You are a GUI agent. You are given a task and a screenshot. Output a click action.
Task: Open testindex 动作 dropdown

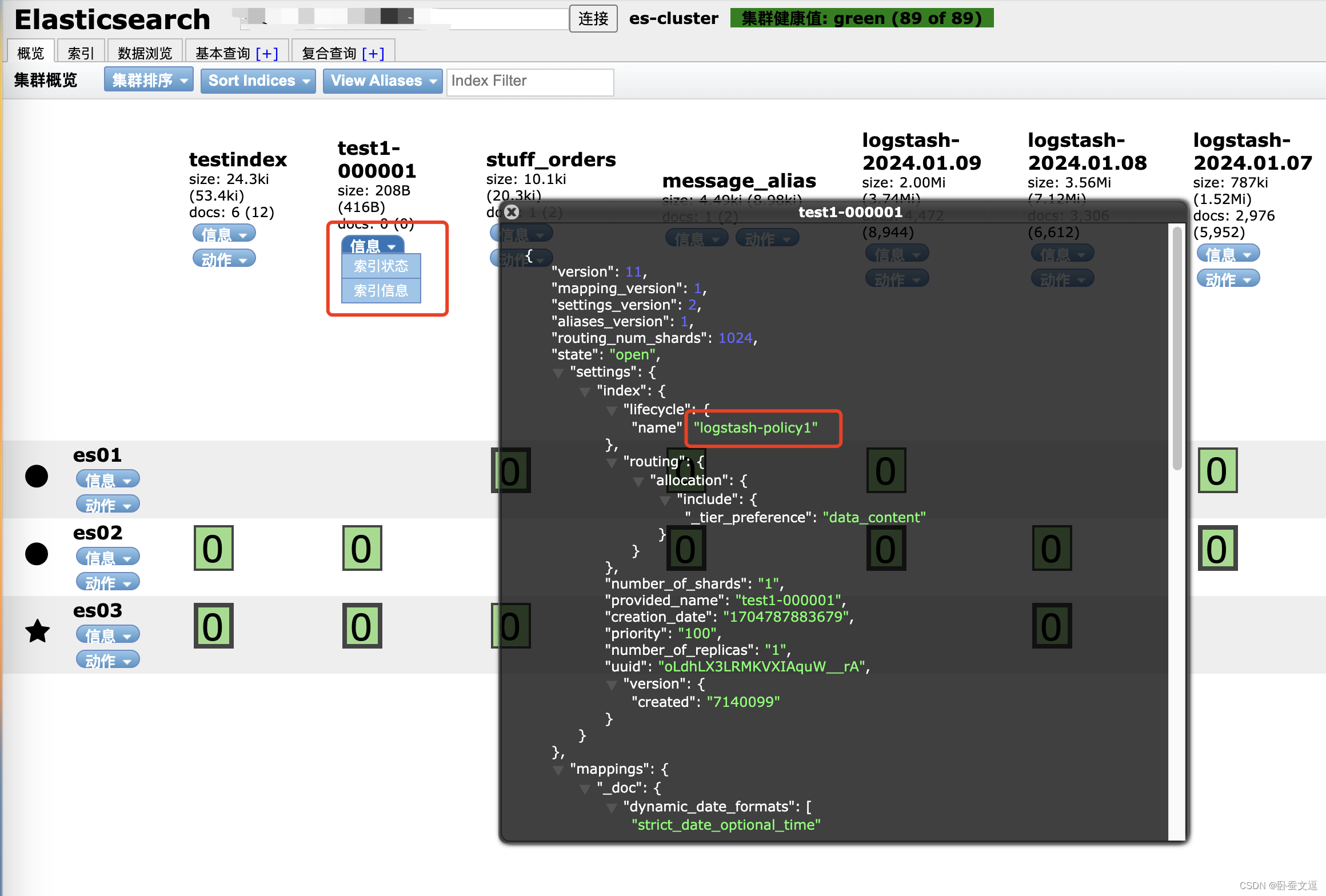pyautogui.click(x=224, y=259)
